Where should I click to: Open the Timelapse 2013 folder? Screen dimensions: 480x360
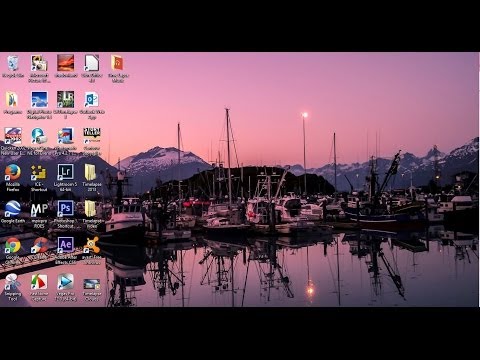click(90, 173)
